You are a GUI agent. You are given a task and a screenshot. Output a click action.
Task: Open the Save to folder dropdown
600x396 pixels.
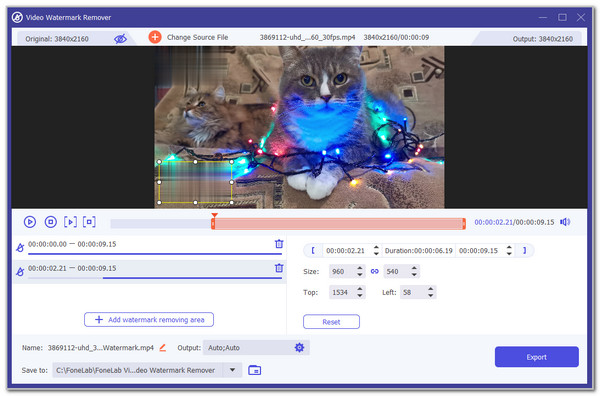click(232, 370)
